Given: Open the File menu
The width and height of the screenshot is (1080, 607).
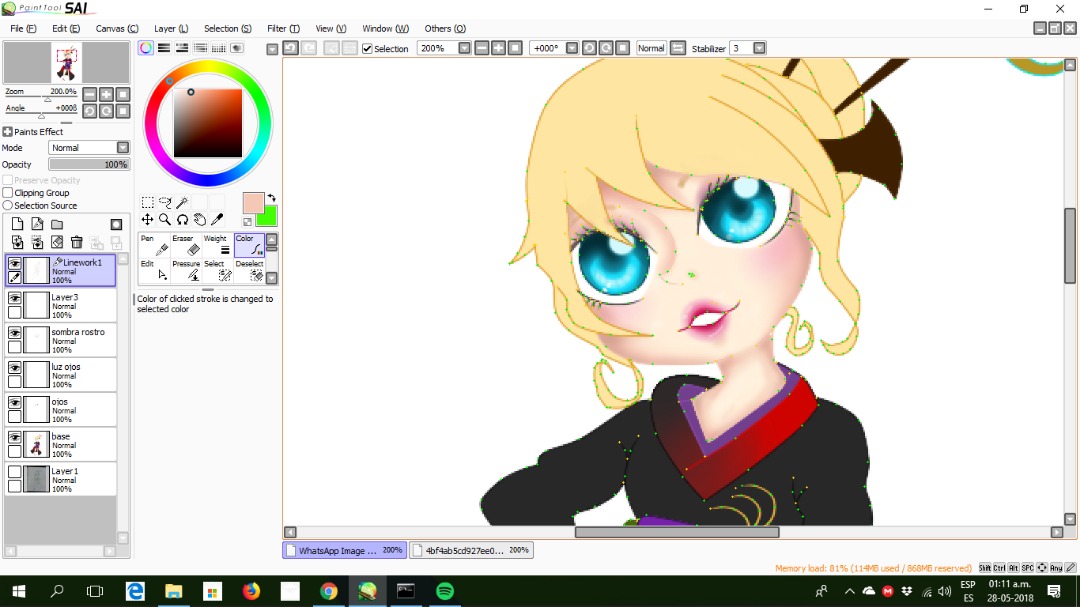Looking at the screenshot, I should [x=23, y=28].
